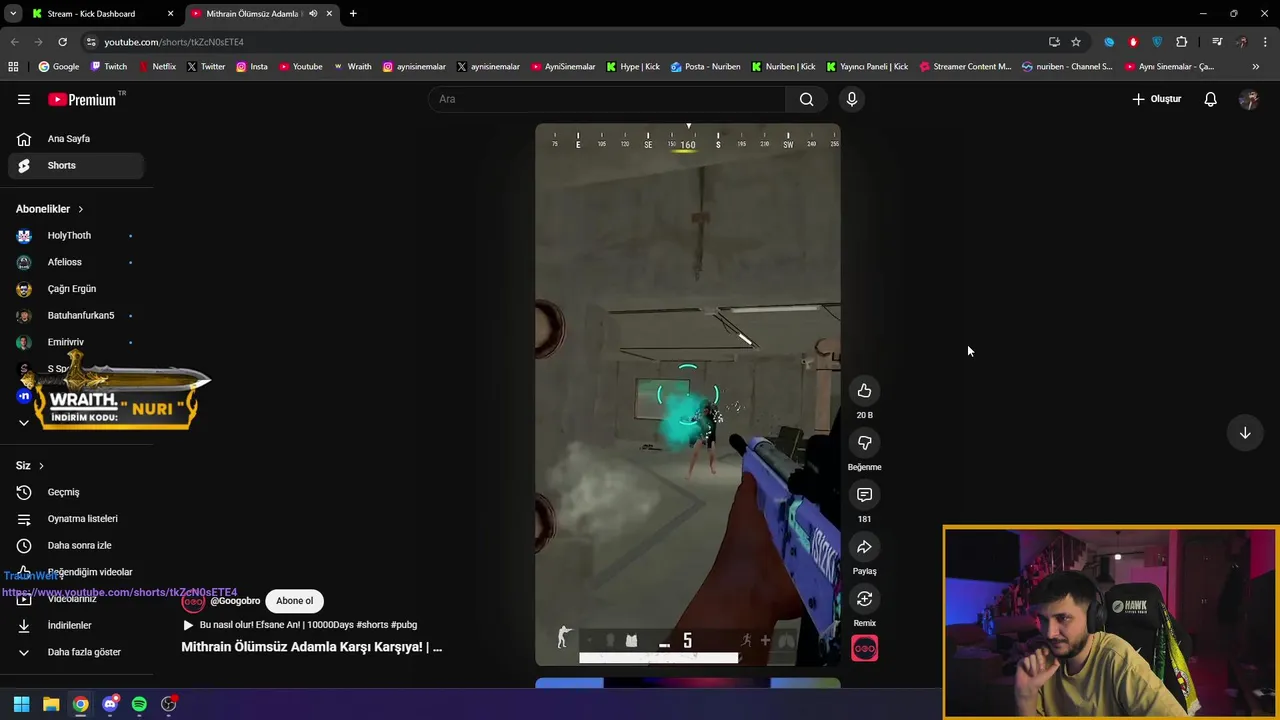Expand the Siz section chevron
This screenshot has width=1280, height=720.
(x=41, y=466)
